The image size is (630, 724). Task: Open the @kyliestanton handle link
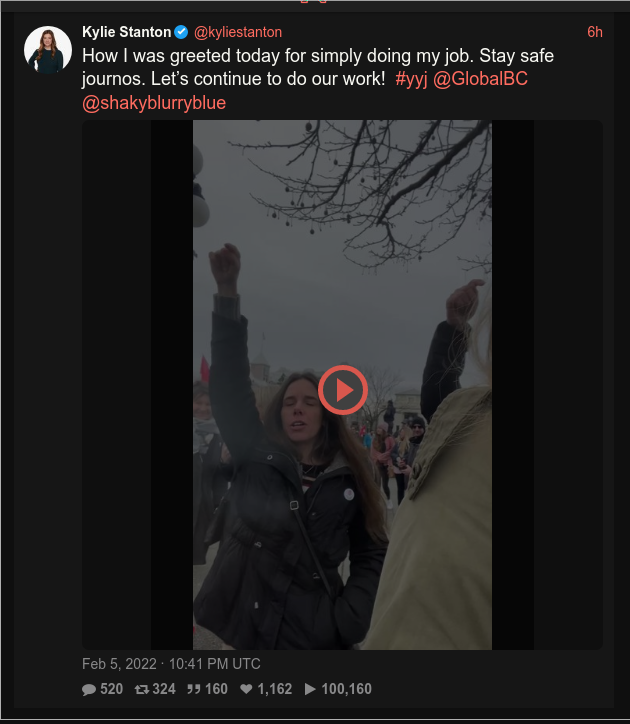(x=238, y=32)
